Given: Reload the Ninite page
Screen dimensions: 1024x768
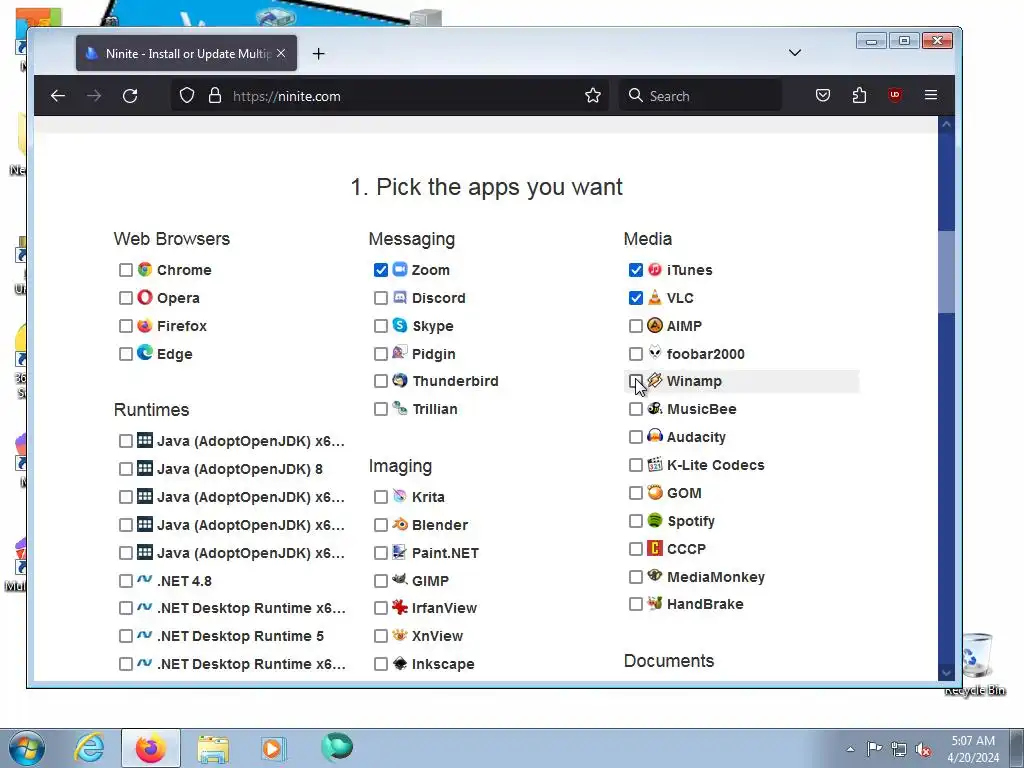Looking at the screenshot, I should [x=130, y=96].
